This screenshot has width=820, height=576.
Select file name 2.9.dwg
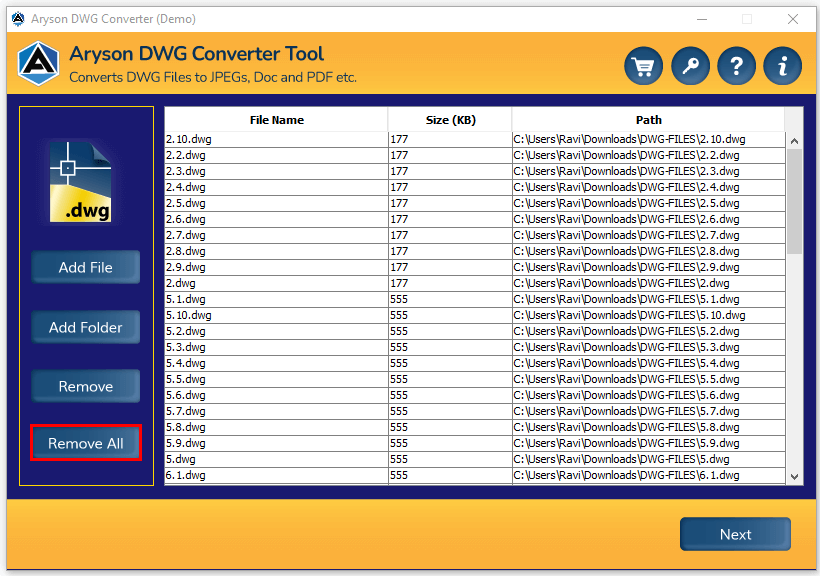tap(276, 267)
